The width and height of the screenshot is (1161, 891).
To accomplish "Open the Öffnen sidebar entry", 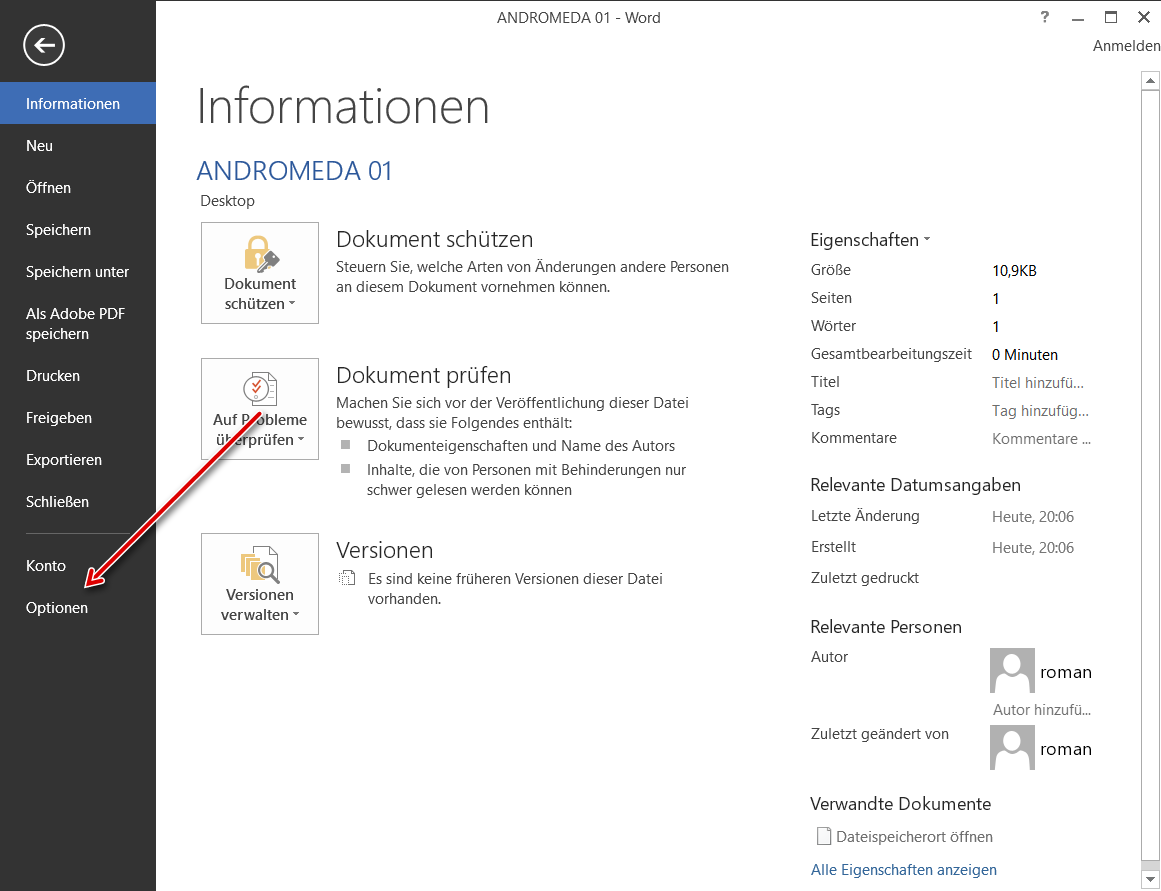I will tap(78, 187).
